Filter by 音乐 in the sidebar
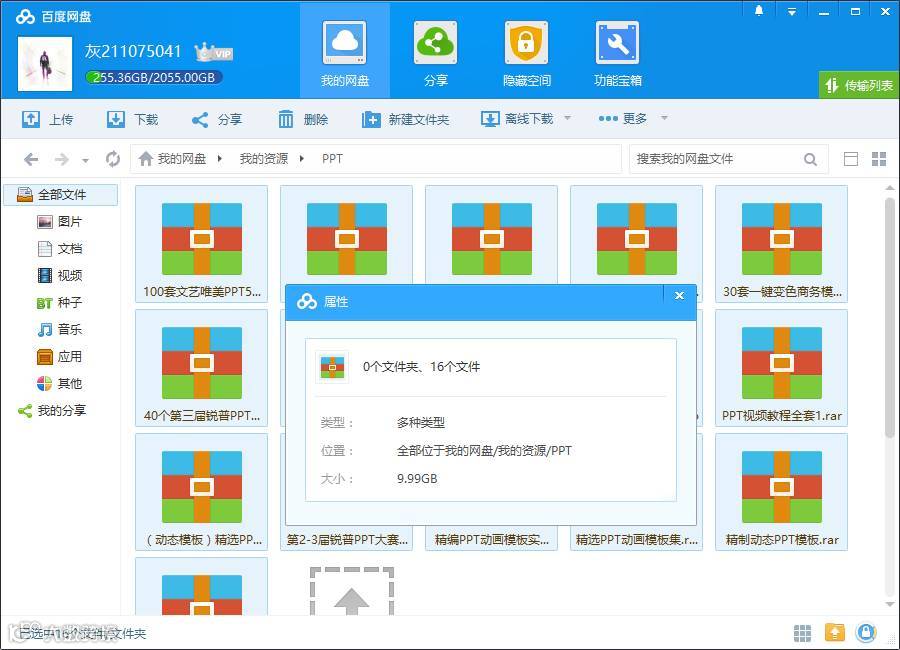The image size is (900, 650). click(x=60, y=330)
